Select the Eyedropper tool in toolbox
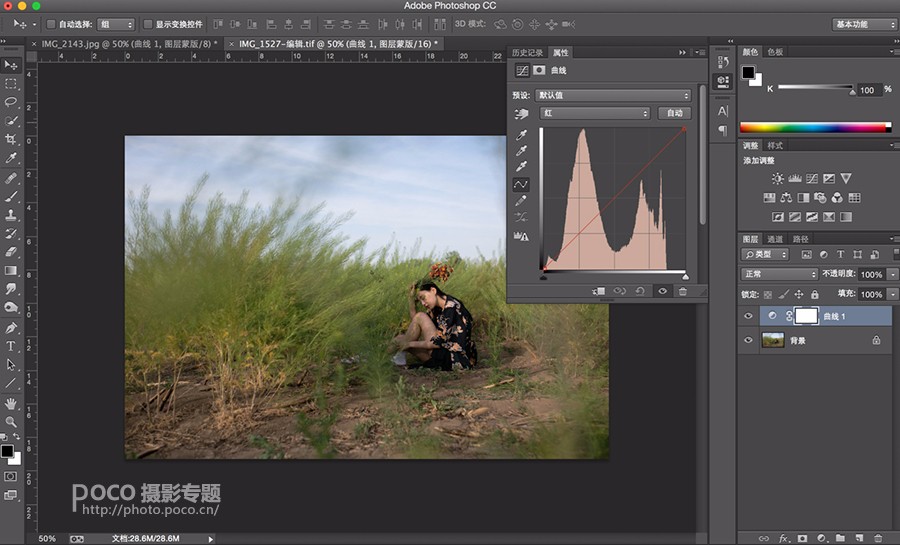 pyautogui.click(x=11, y=158)
